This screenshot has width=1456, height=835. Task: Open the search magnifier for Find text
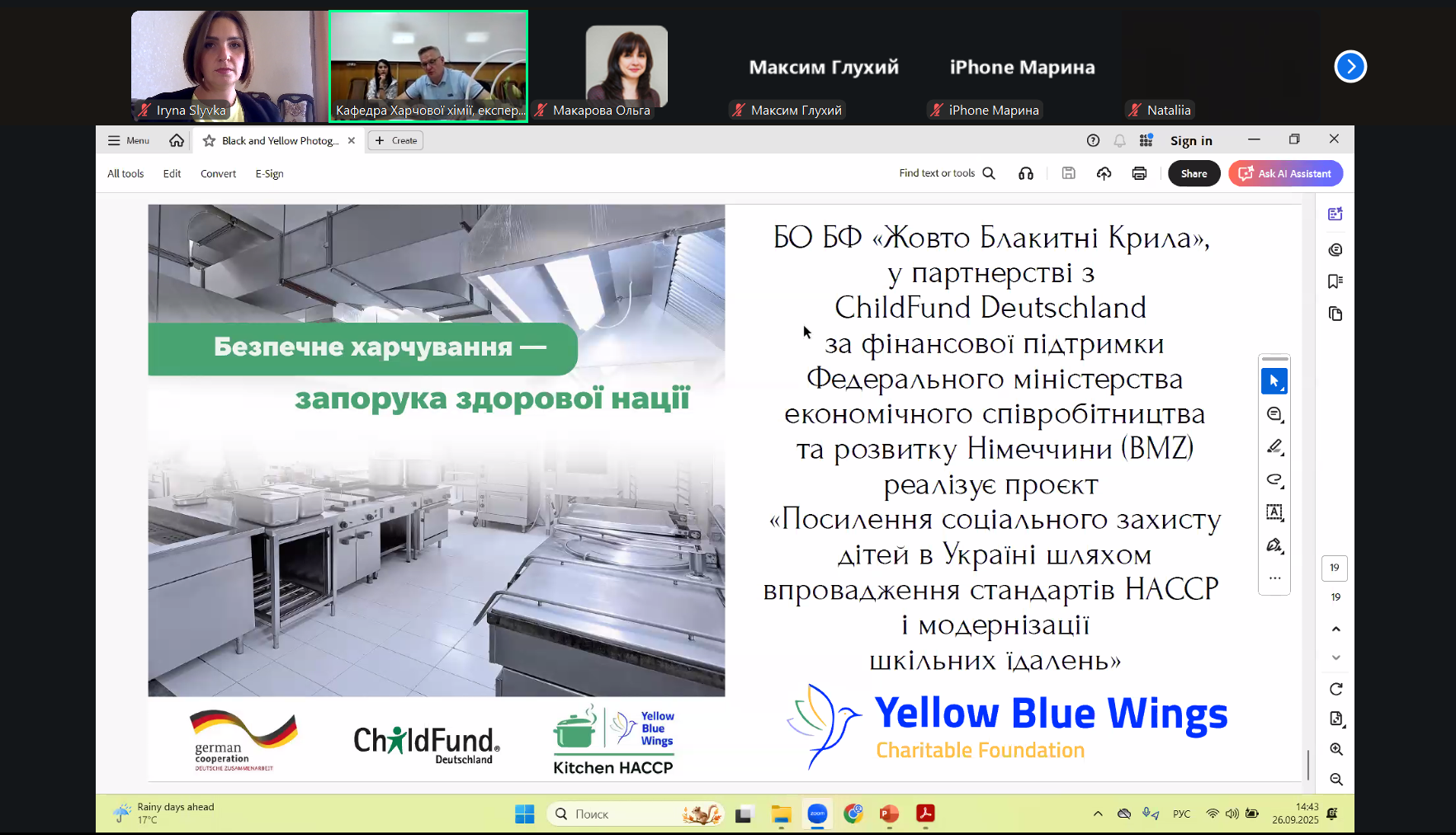(x=989, y=173)
